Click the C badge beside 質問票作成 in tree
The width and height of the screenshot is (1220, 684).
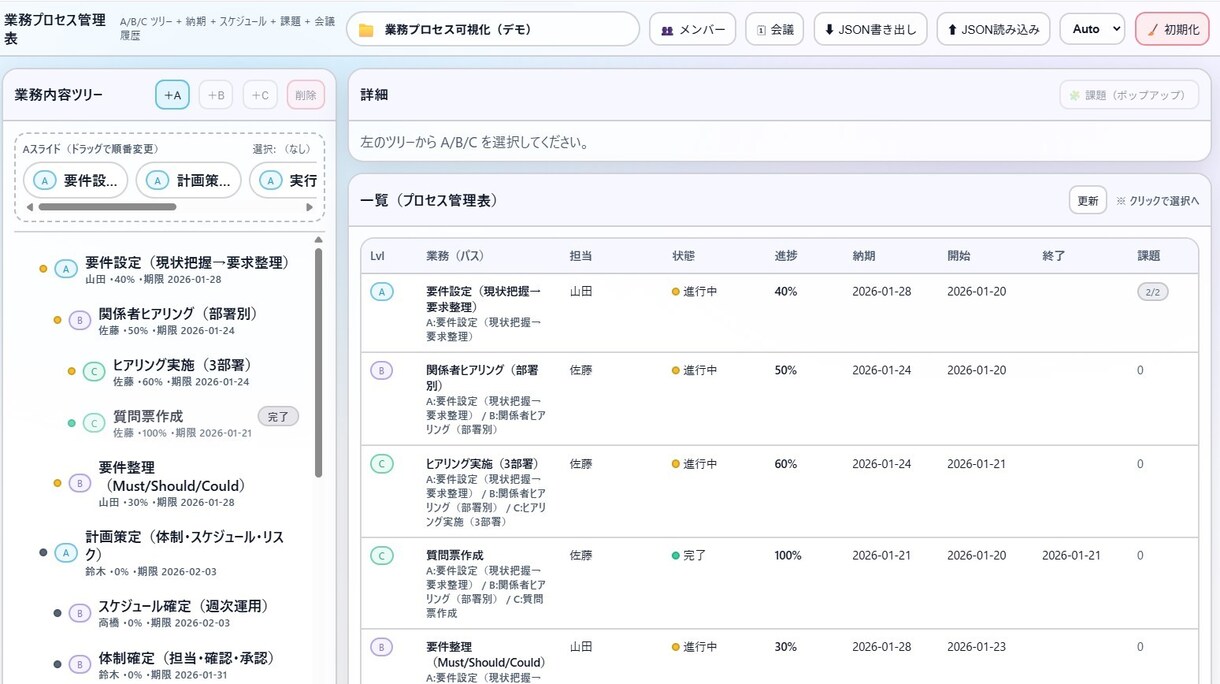(x=94, y=423)
